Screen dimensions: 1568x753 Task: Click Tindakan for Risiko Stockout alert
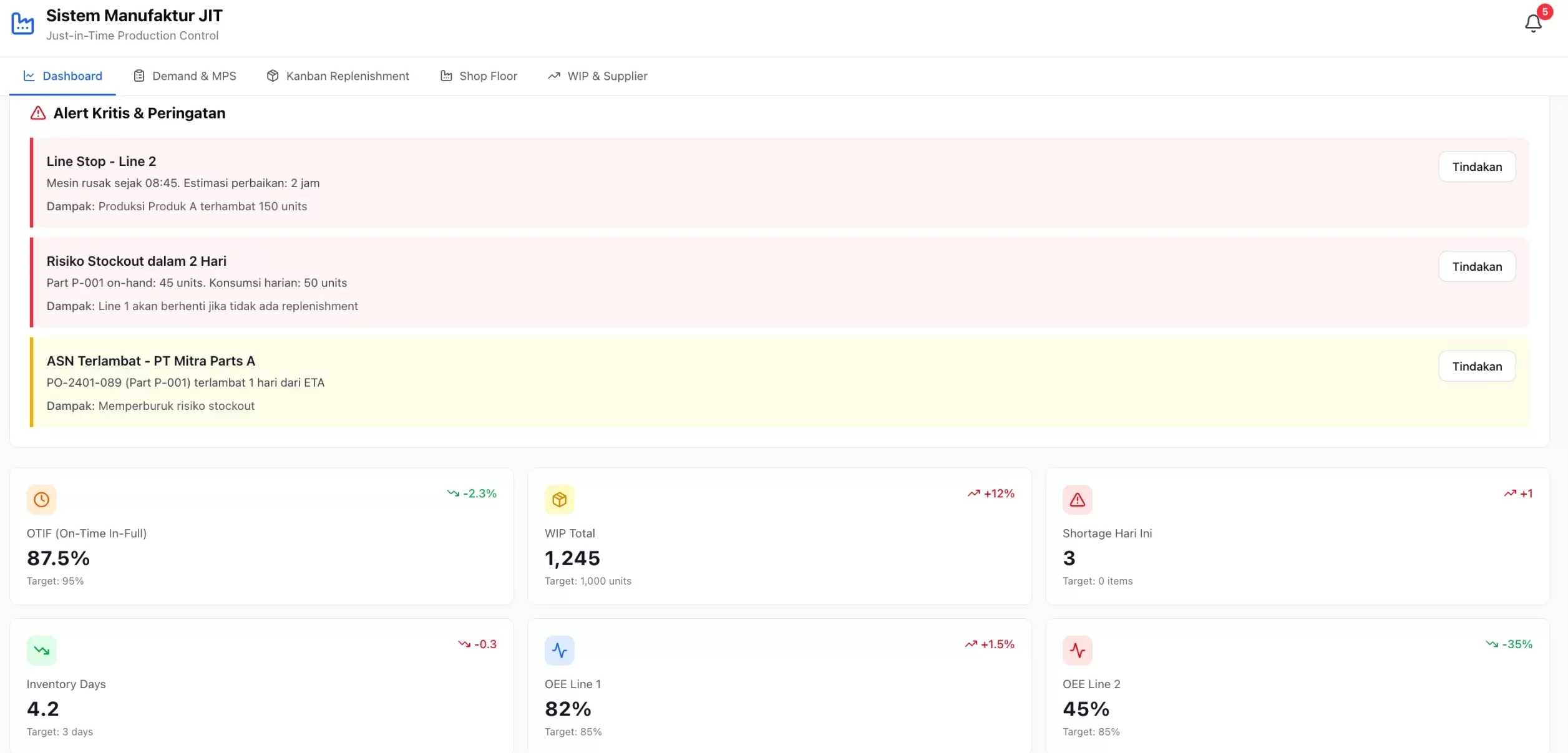1476,266
